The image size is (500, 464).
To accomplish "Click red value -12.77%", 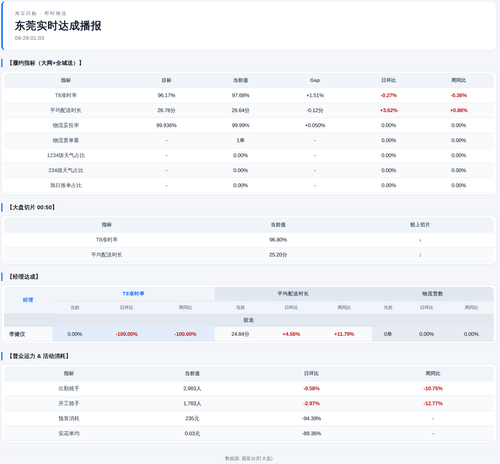I will tap(433, 403).
